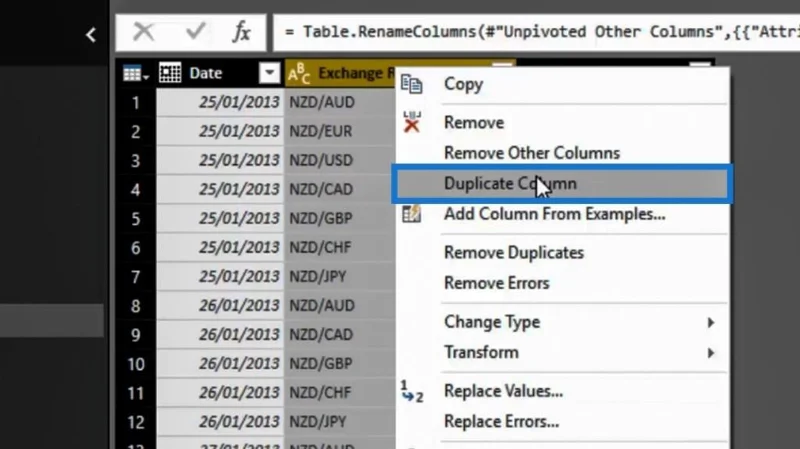800x449 pixels.
Task: Select row number 1
Action: (x=136, y=103)
